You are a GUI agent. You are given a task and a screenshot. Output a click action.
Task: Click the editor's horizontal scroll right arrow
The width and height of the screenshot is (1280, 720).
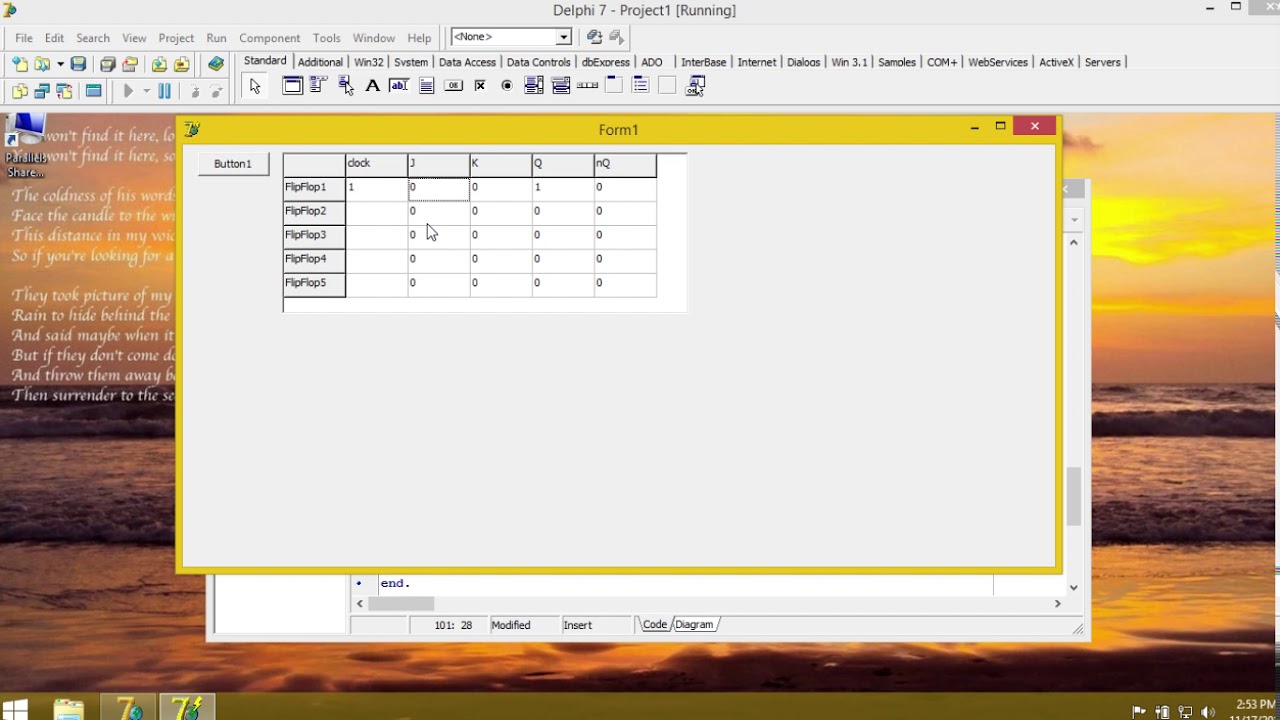1057,603
